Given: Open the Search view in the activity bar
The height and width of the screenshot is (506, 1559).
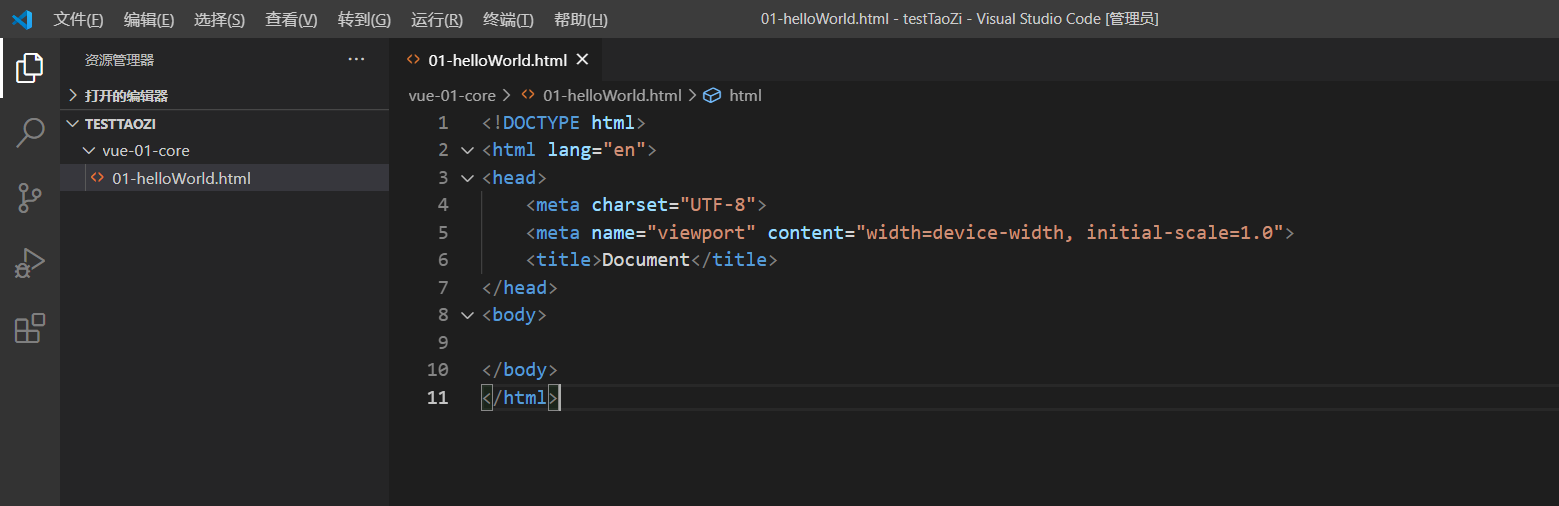Looking at the screenshot, I should 30,132.
